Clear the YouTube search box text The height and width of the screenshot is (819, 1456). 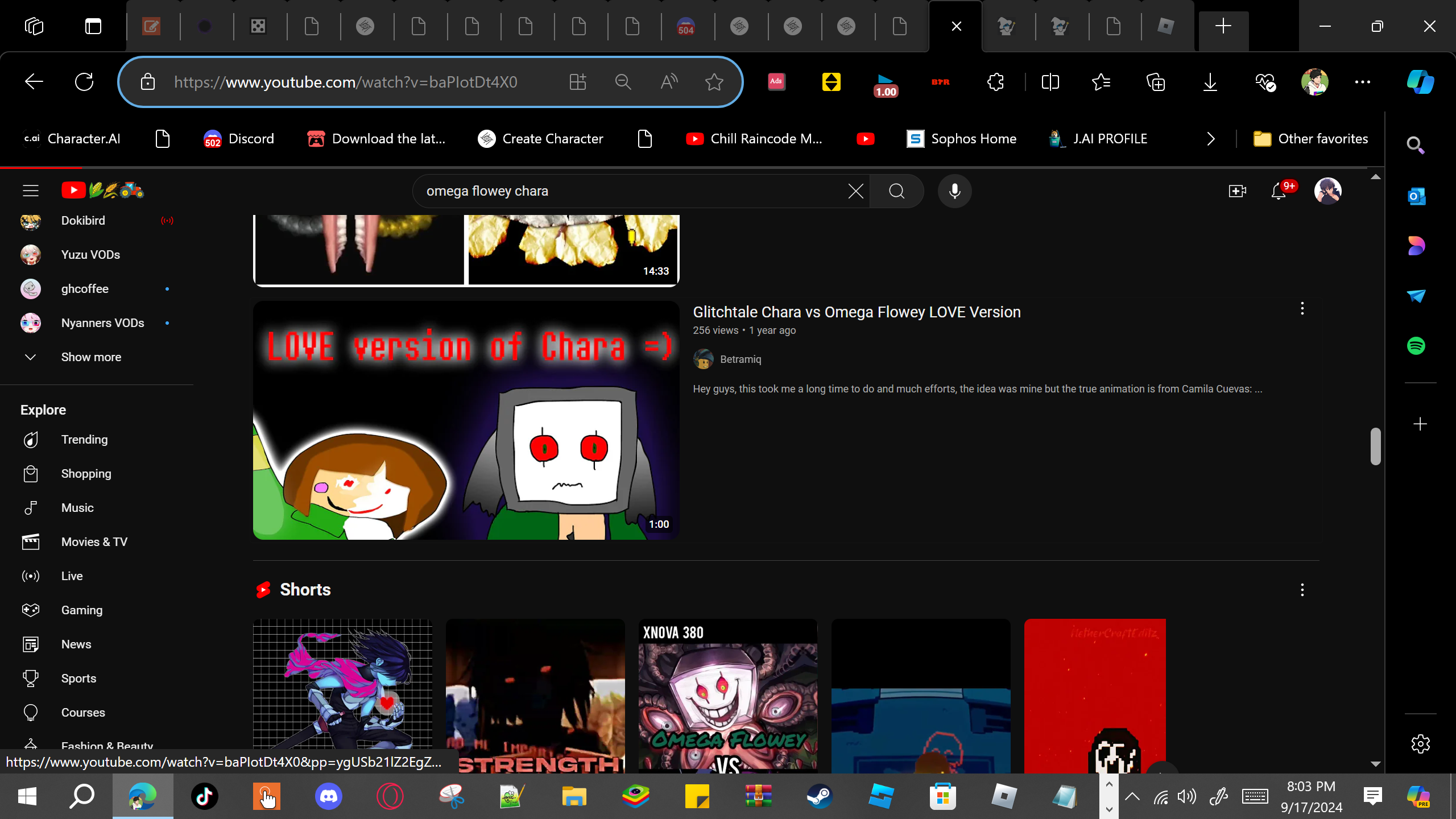point(855,191)
